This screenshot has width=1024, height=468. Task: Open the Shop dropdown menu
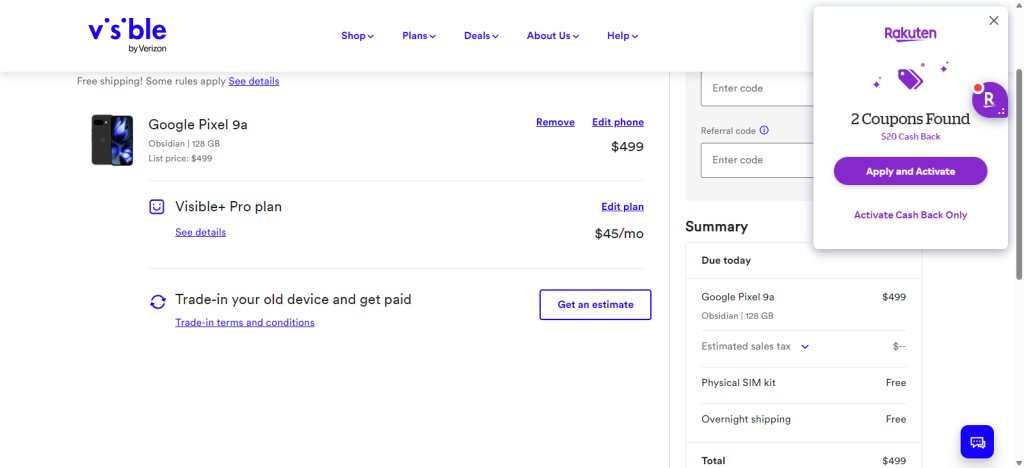click(357, 36)
